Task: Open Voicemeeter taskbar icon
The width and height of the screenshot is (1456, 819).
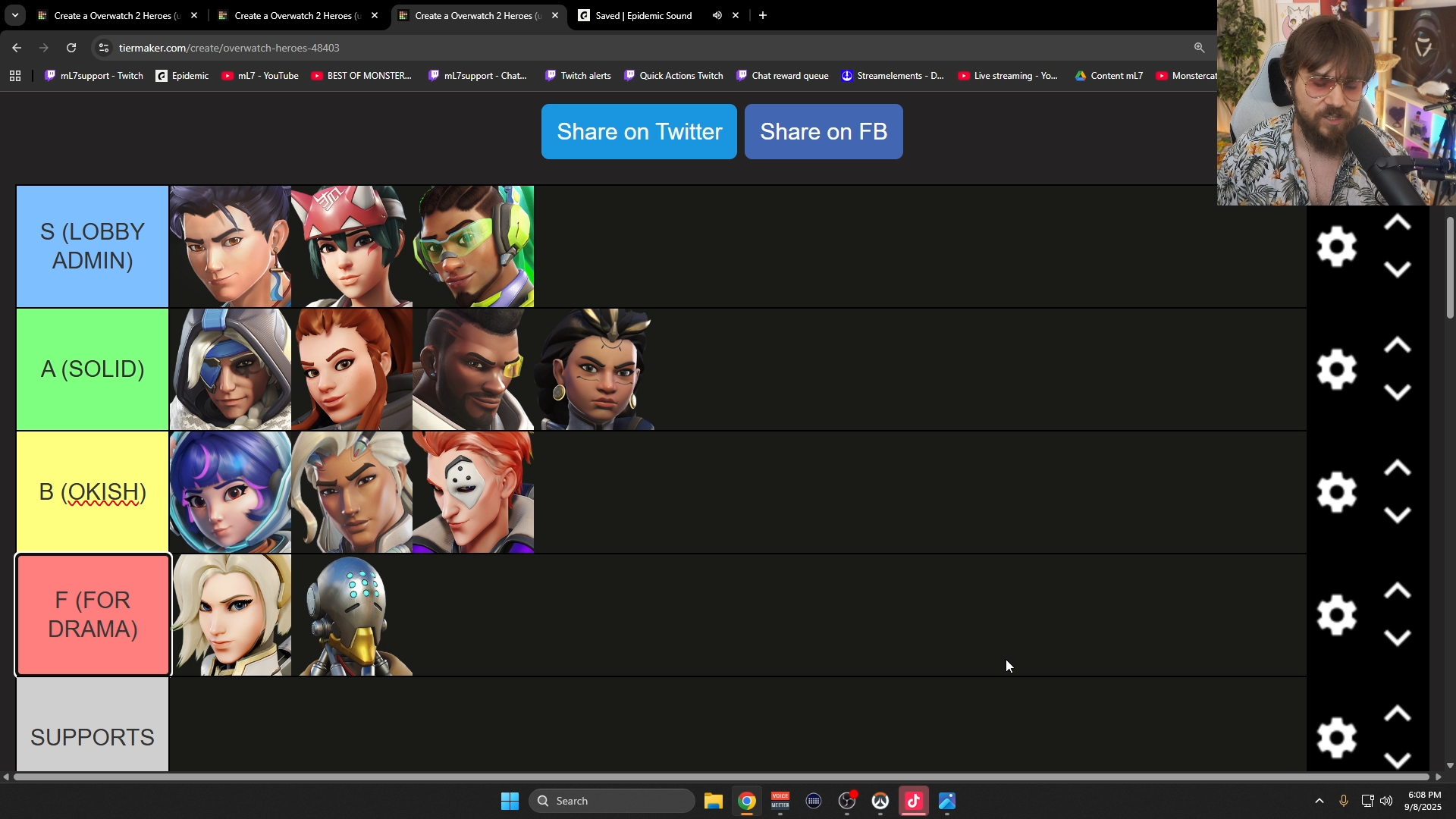Action: [x=780, y=801]
